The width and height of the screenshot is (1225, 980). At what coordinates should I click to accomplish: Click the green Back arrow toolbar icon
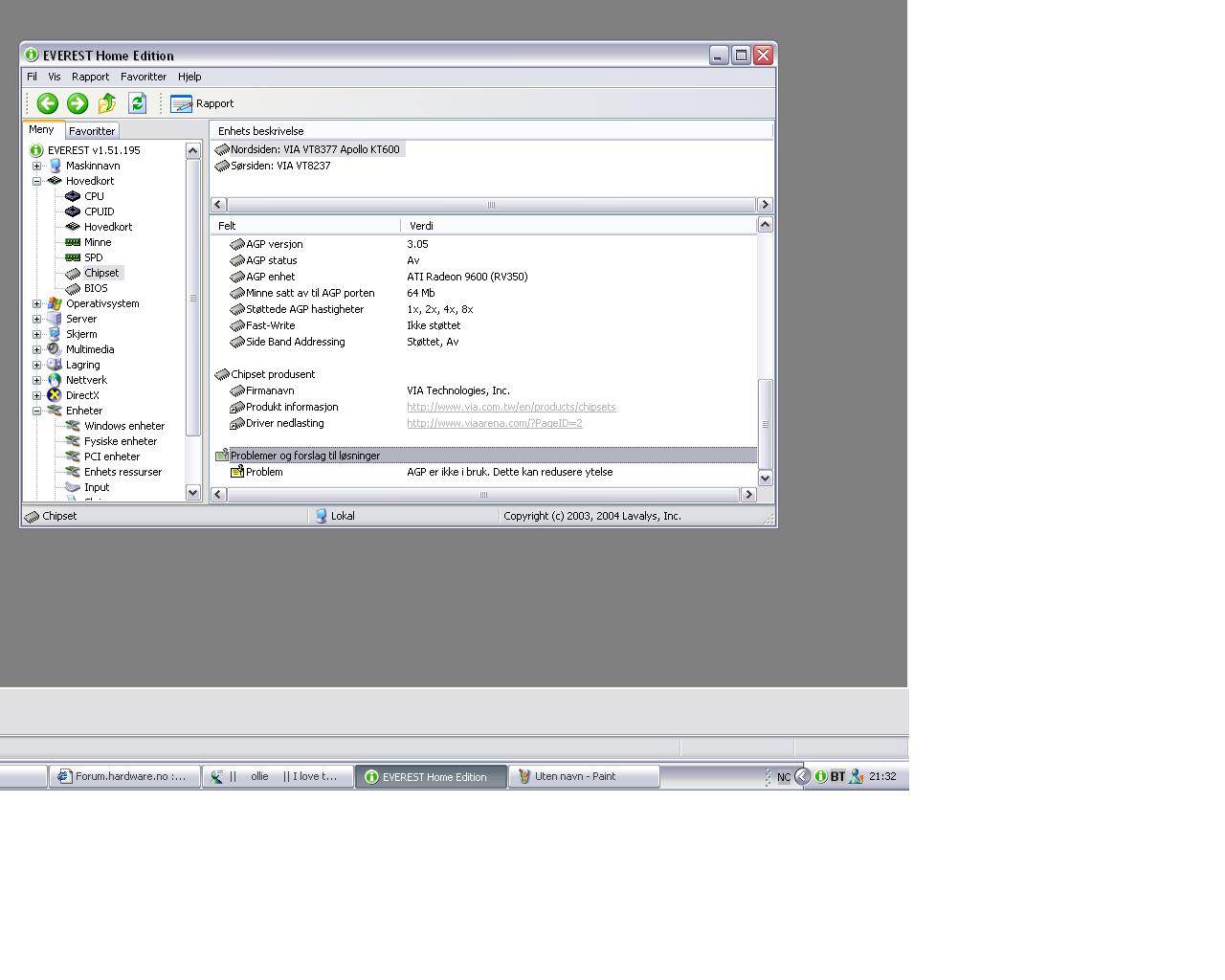(x=48, y=103)
